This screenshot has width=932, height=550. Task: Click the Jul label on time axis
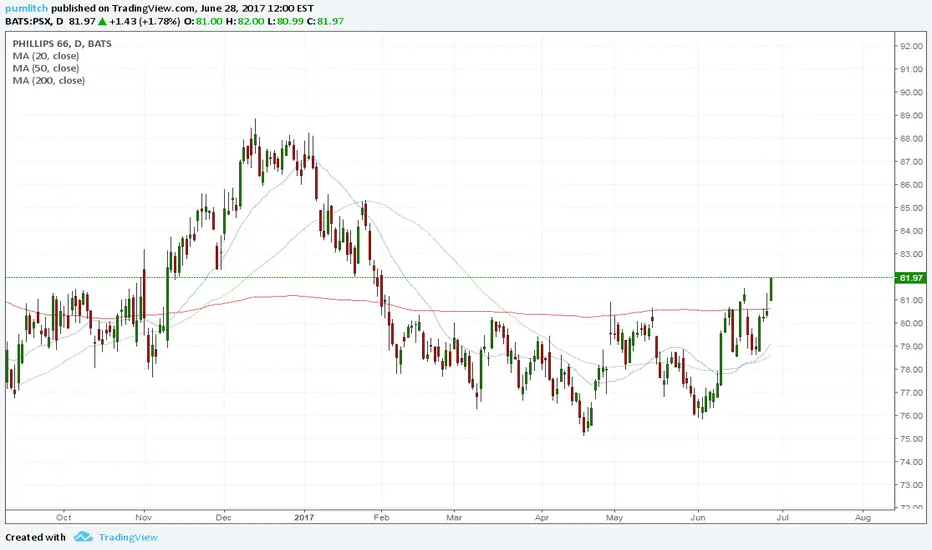tap(782, 517)
